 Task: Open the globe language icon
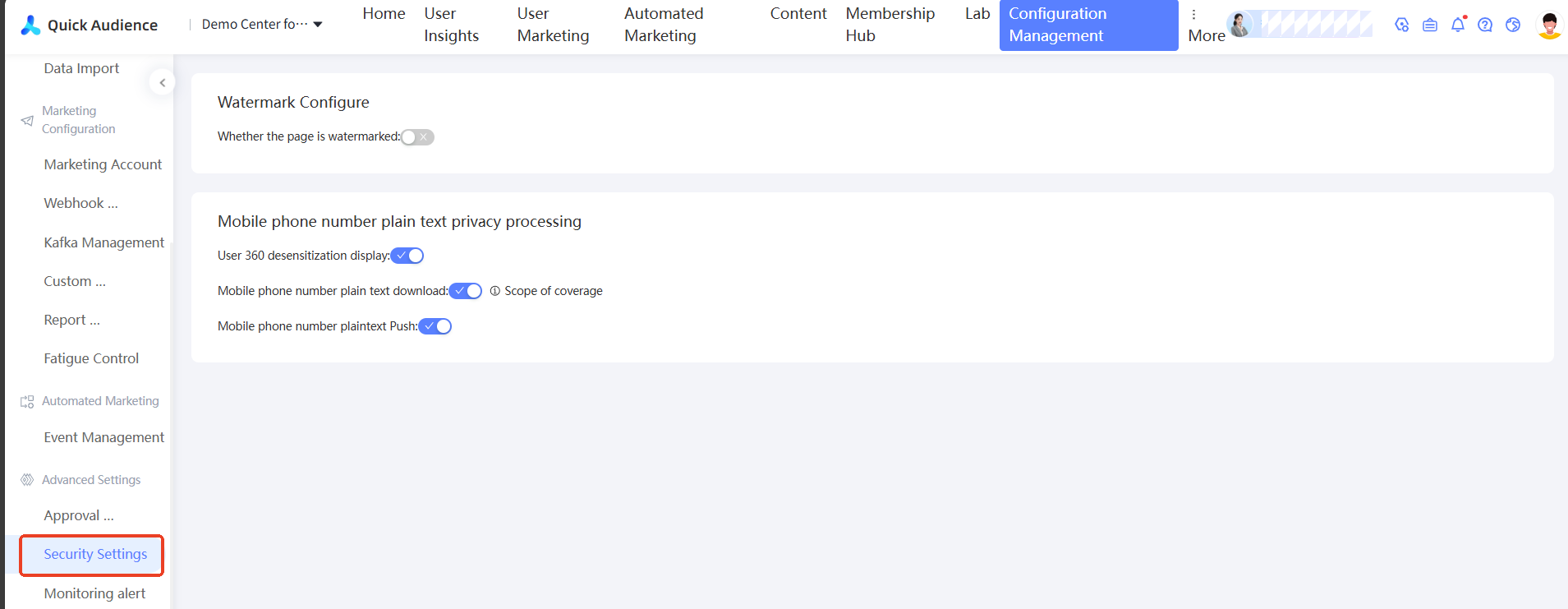[x=1513, y=25]
